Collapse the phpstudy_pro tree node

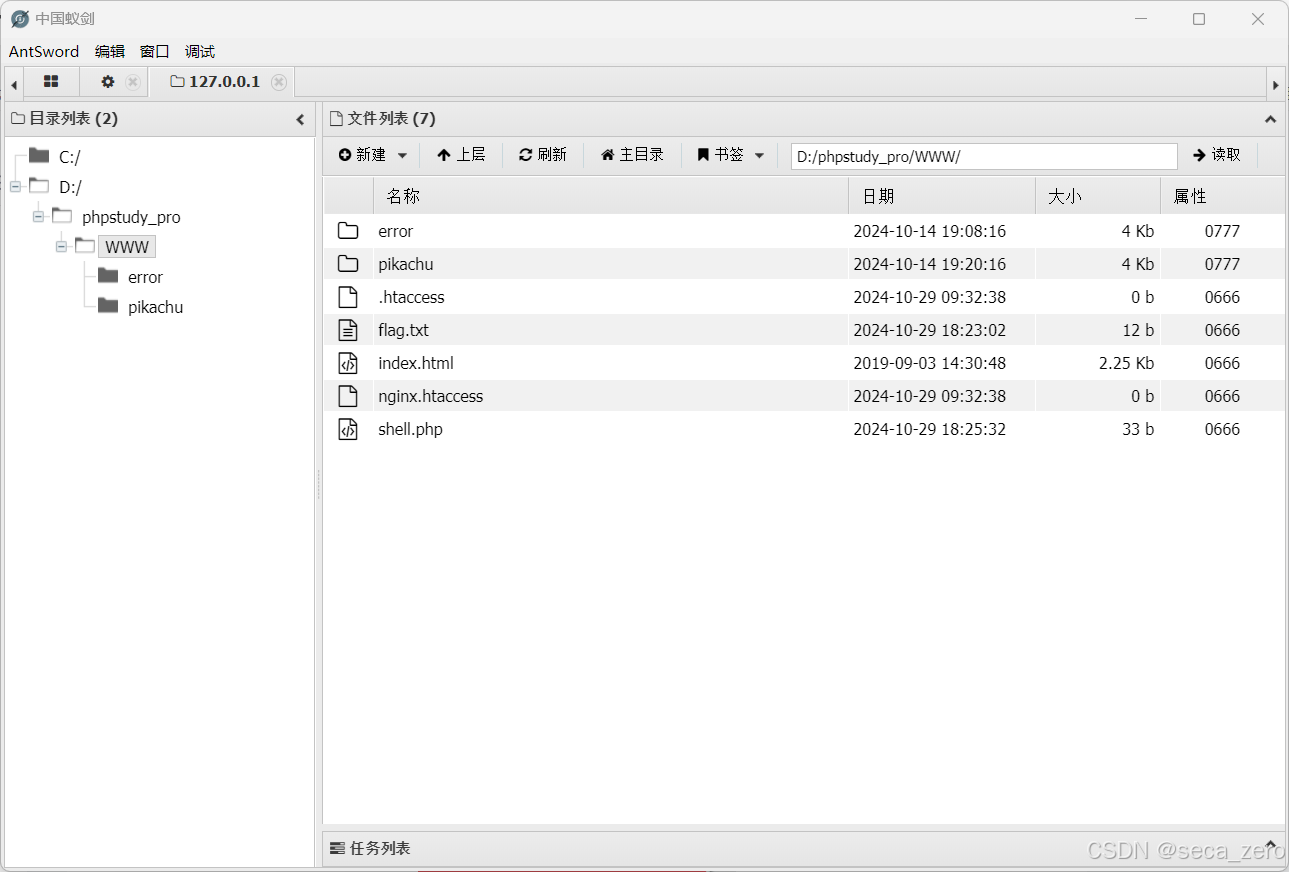point(38,217)
